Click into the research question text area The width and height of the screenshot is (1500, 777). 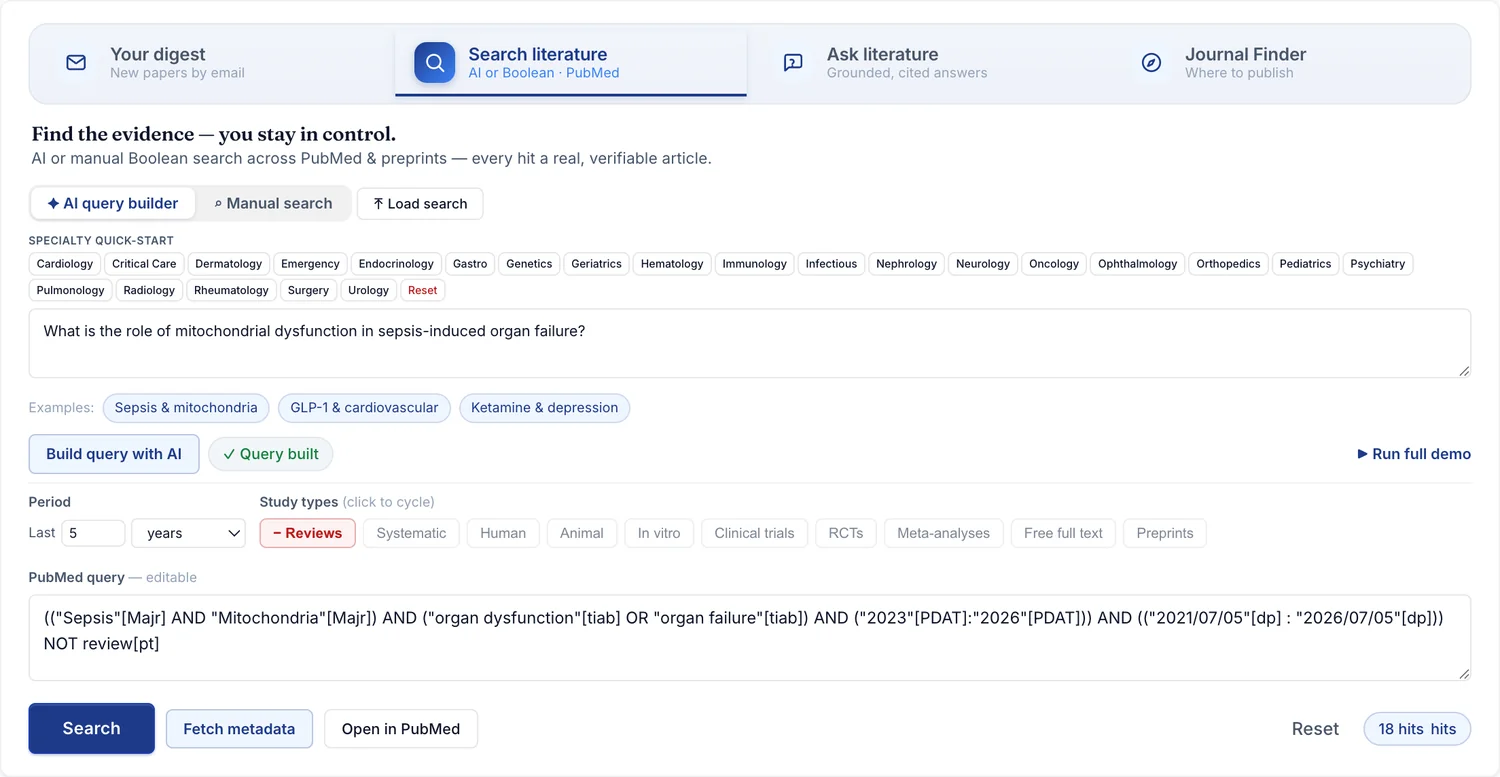click(750, 343)
